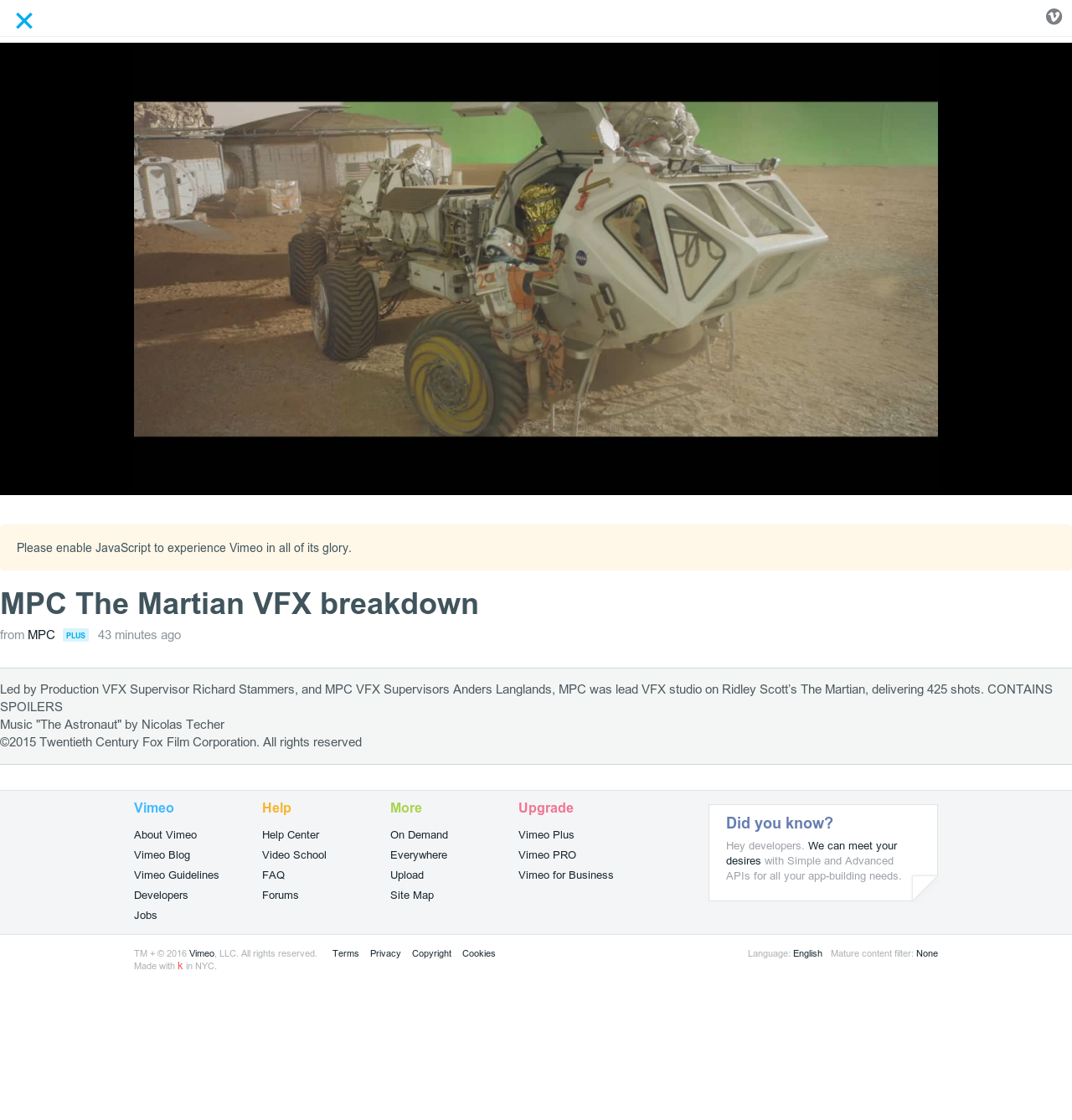Click the 'Please enable JavaScript' notice text
1072x1120 pixels.
184,548
